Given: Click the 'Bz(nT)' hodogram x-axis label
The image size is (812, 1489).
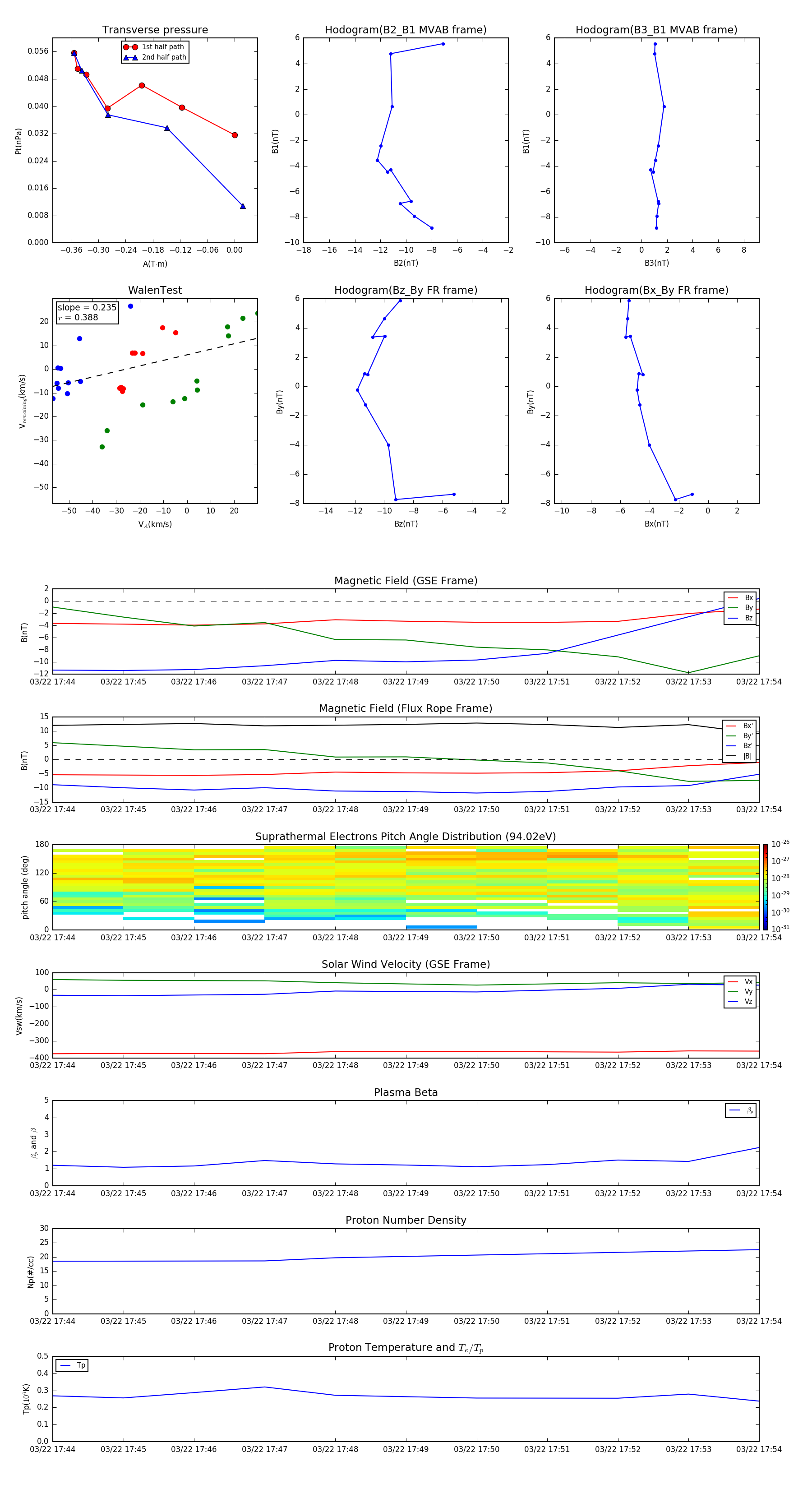Looking at the screenshot, I should click(x=406, y=524).
